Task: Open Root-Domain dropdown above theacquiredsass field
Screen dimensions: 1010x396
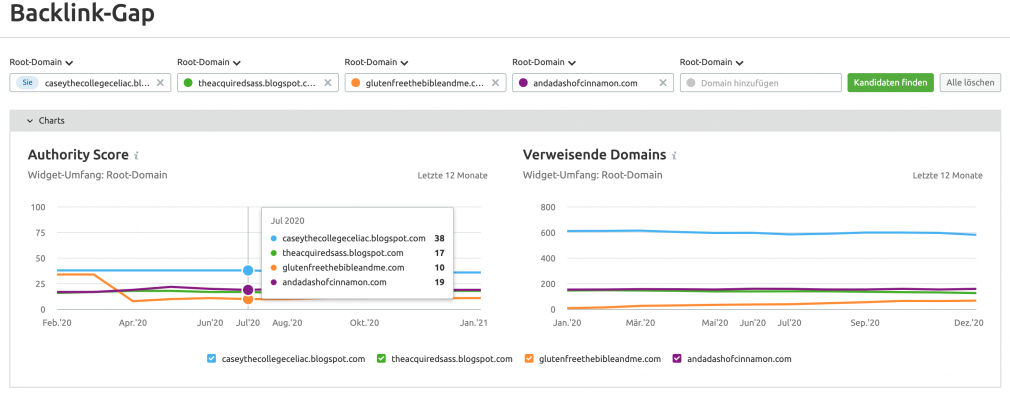Action: (209, 62)
